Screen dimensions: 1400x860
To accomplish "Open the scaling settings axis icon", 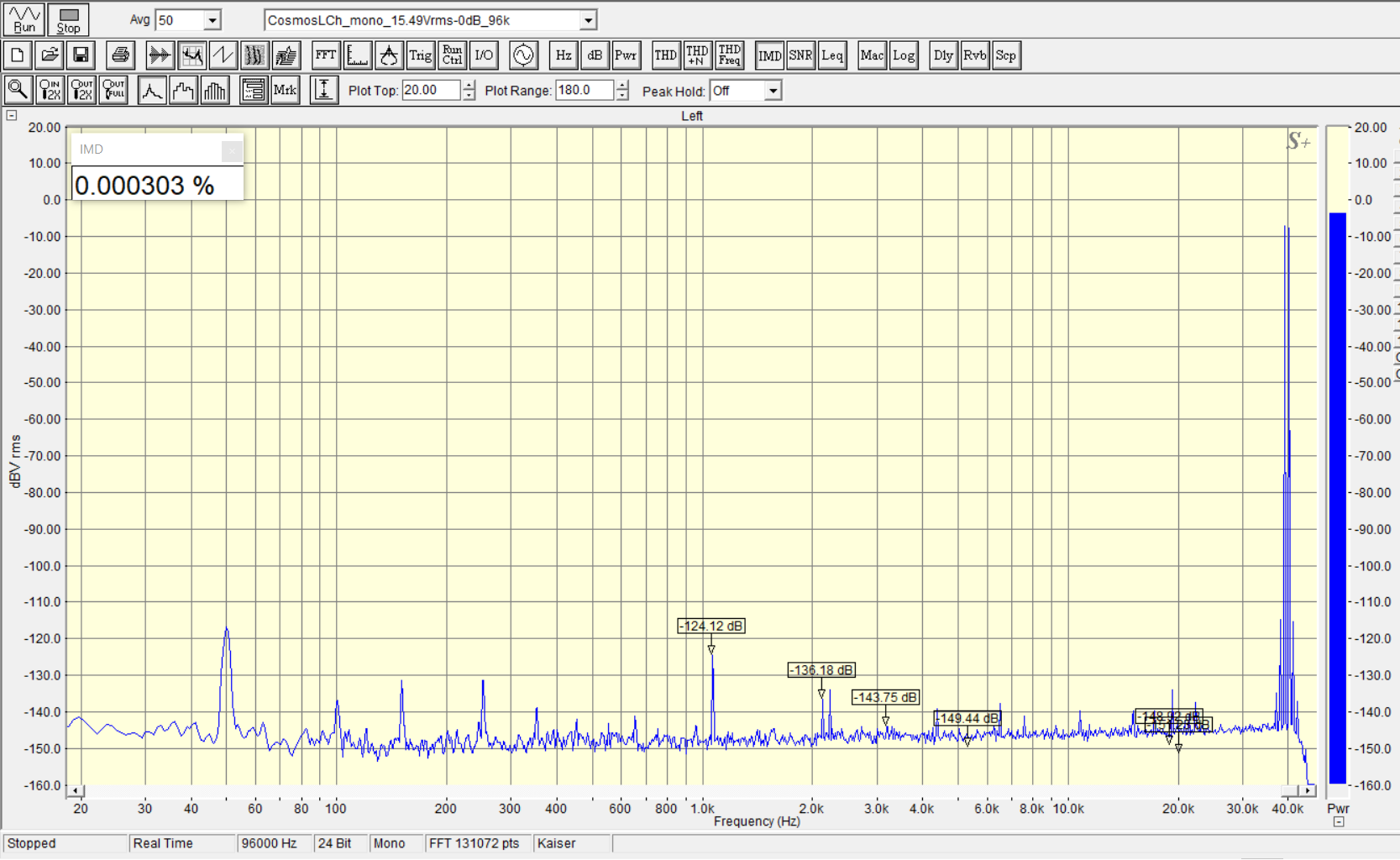I will pos(357,55).
